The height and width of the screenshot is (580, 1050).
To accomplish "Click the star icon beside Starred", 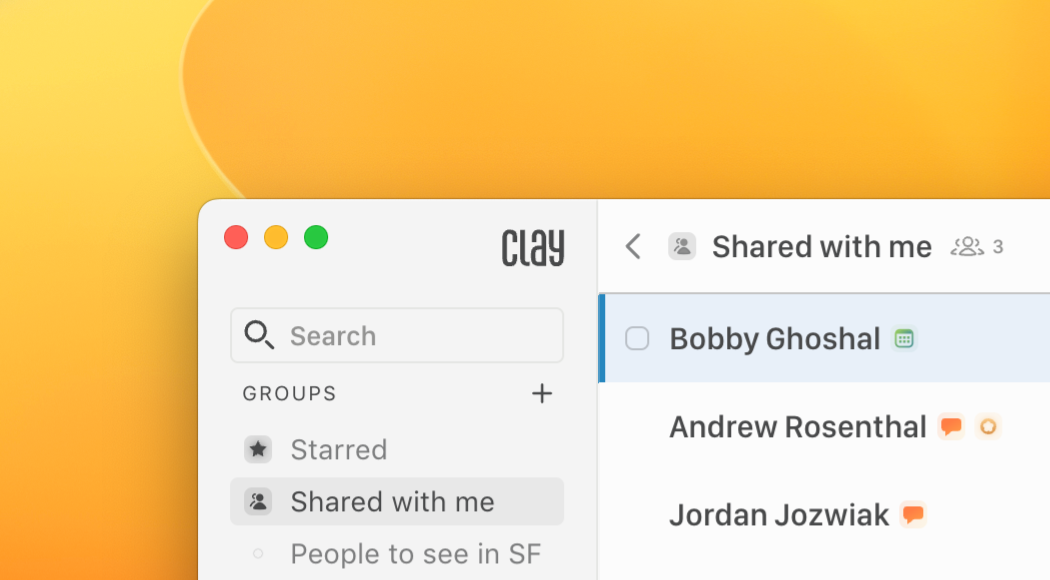I will [x=258, y=450].
